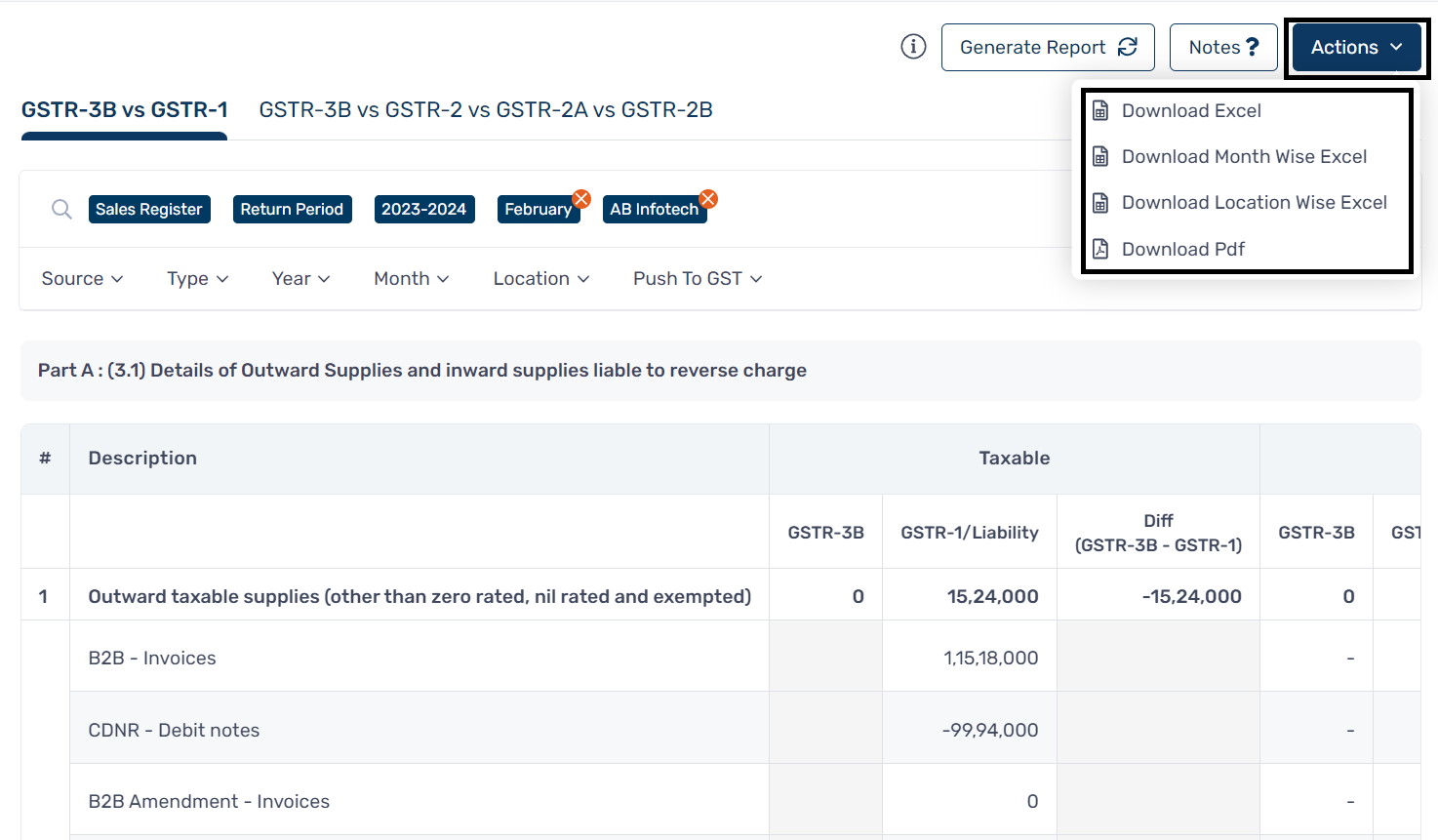Click the Return Period filter tag
This screenshot has height=840, width=1438.
click(292, 210)
